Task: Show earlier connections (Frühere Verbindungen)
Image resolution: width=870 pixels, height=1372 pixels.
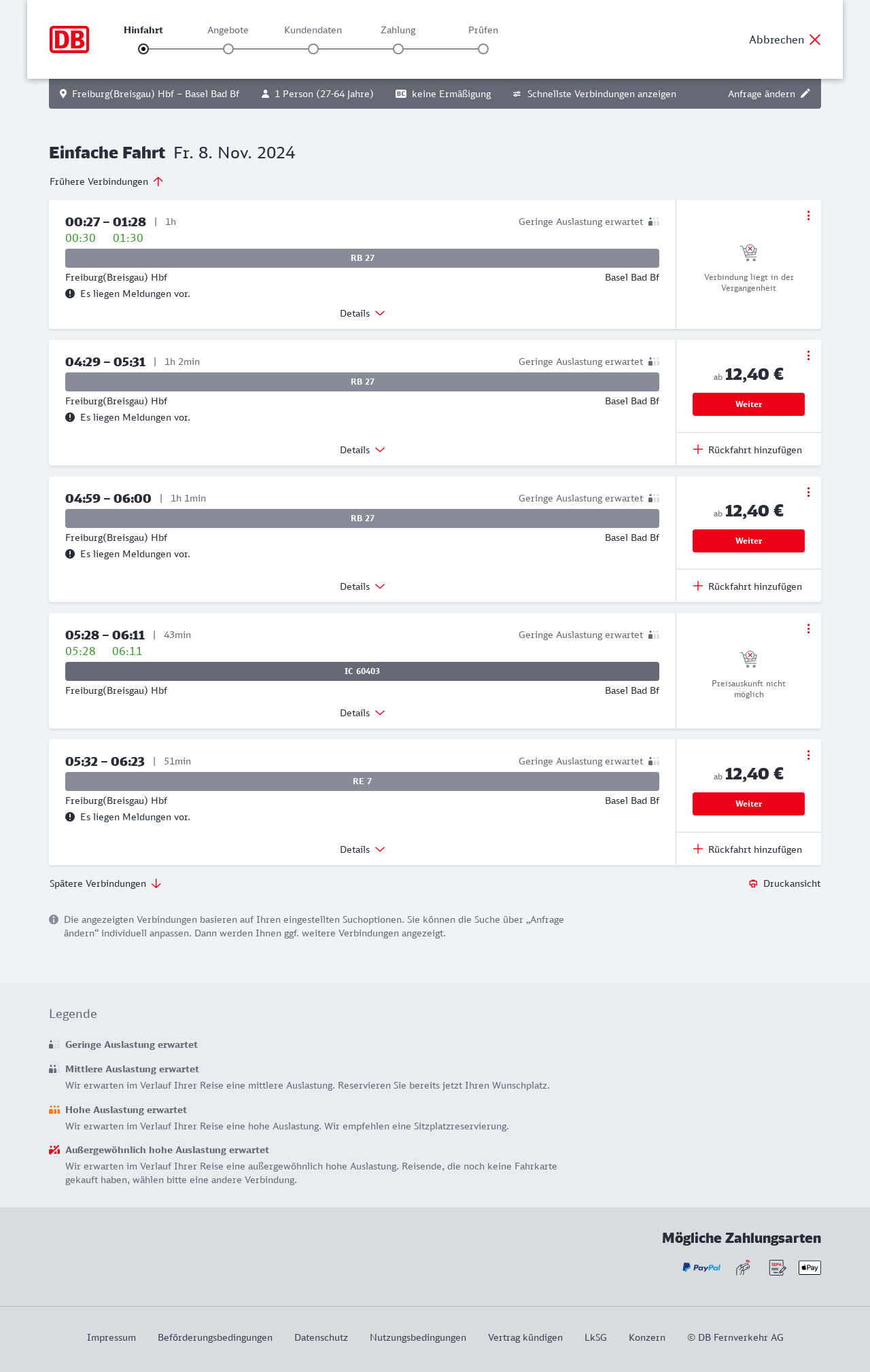Action: pyautogui.click(x=106, y=181)
